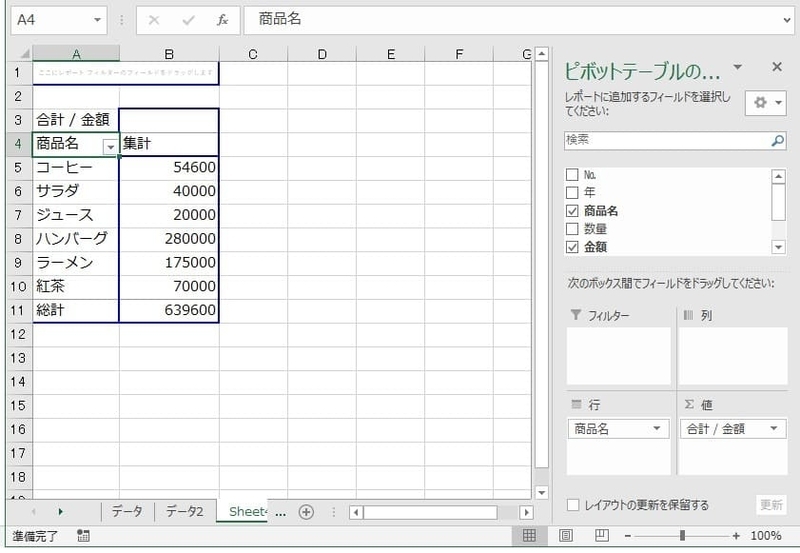800x553 pixels.
Task: Click zoom in plus icon
Action: click(736, 536)
